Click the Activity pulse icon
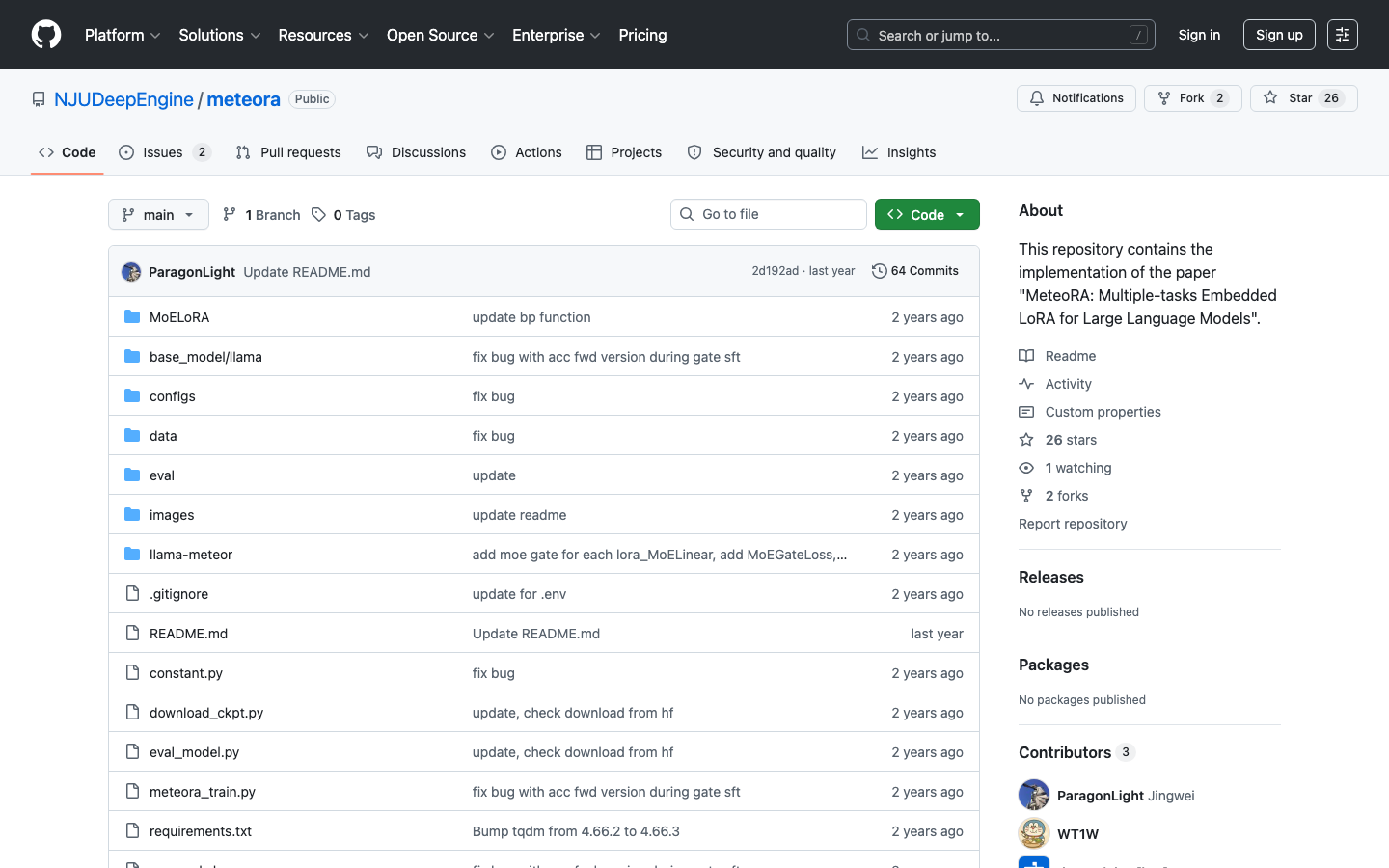This screenshot has width=1389, height=868. coord(1026,384)
